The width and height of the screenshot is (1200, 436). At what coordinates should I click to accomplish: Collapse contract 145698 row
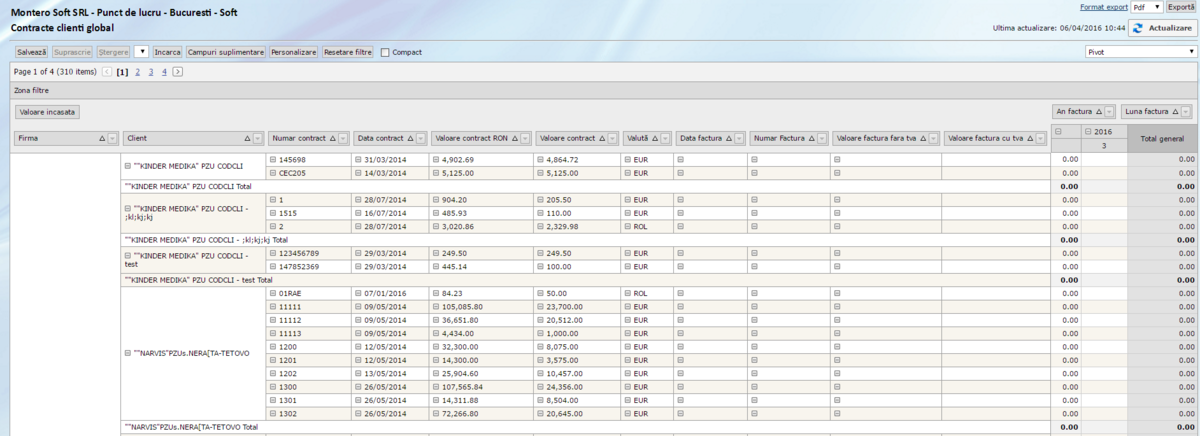273,159
